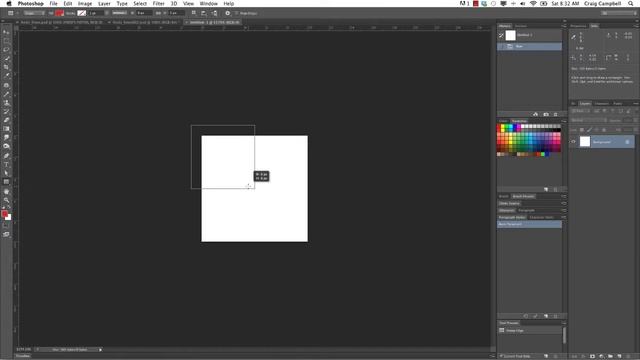
Task: Open the Filter menu
Action: coord(158,3)
